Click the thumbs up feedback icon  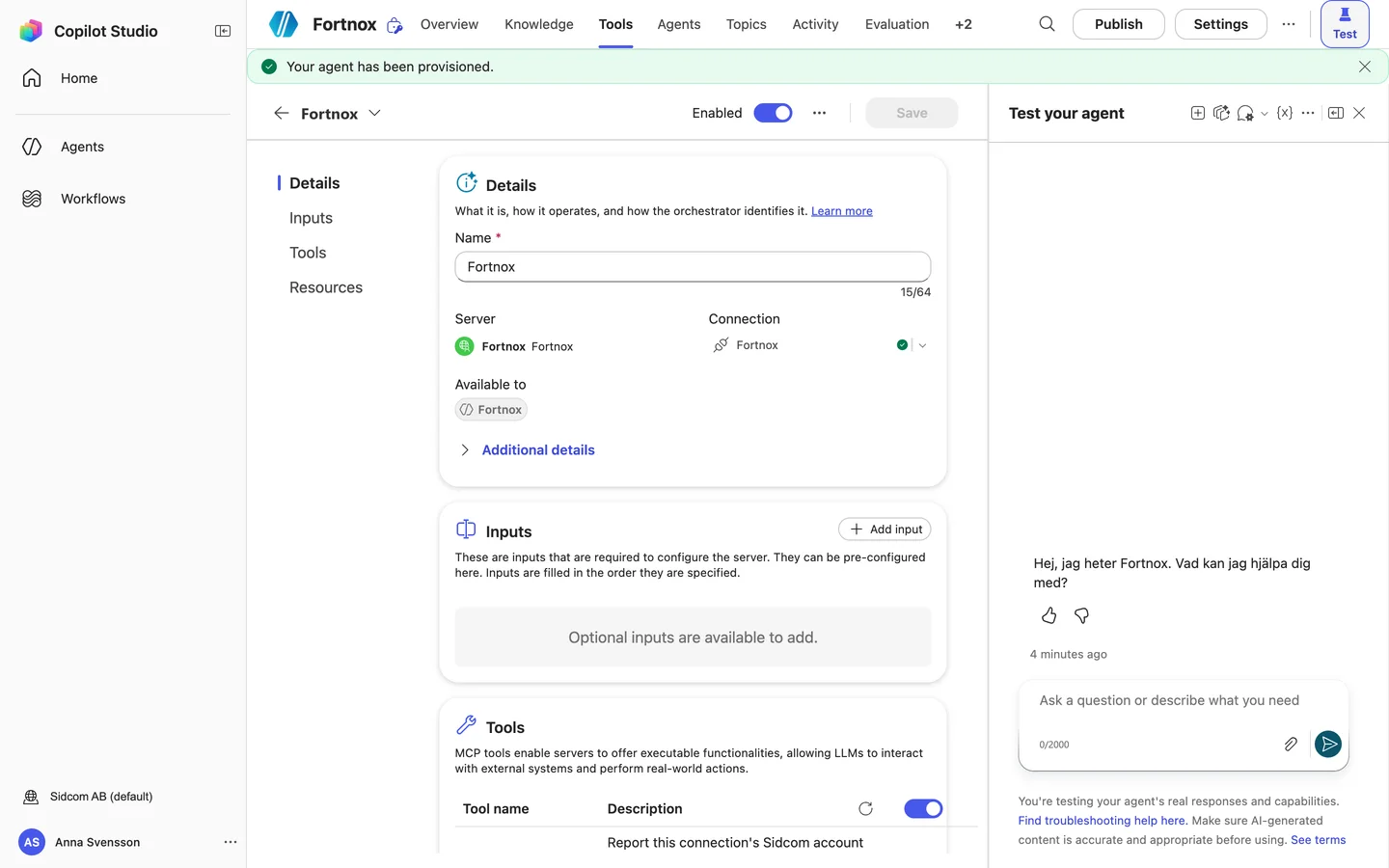coord(1049,615)
